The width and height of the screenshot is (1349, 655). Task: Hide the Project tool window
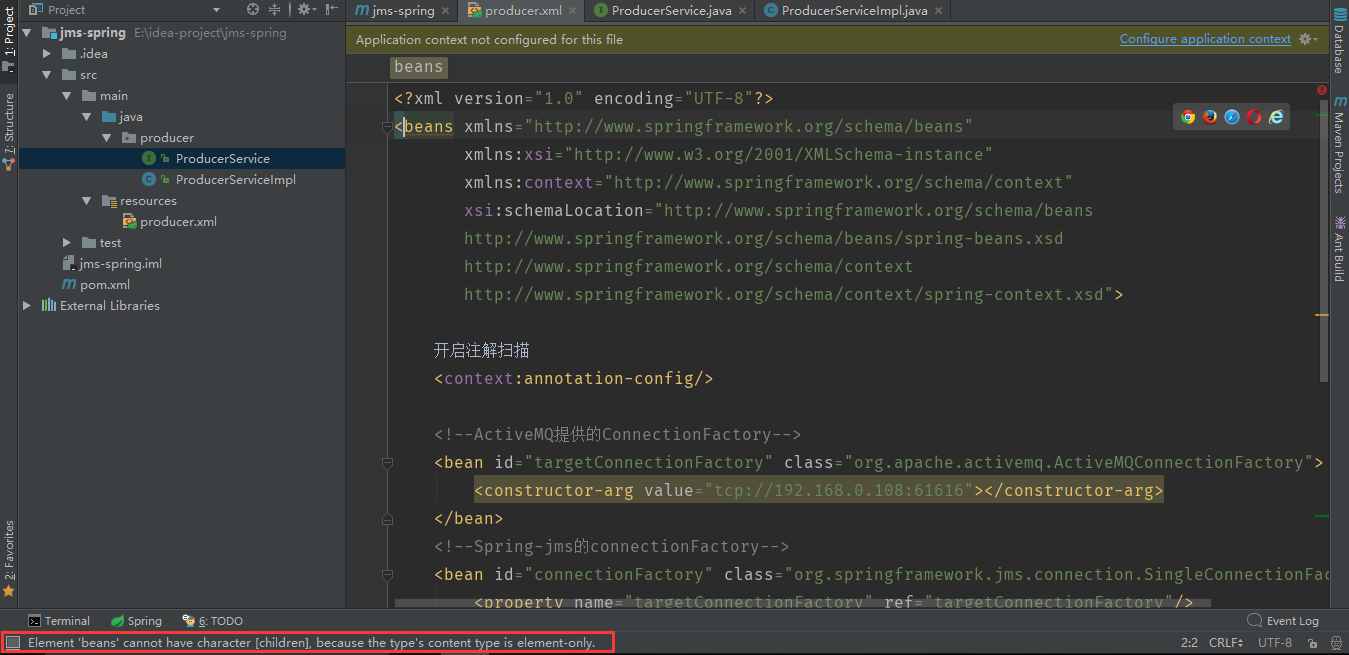click(x=332, y=9)
